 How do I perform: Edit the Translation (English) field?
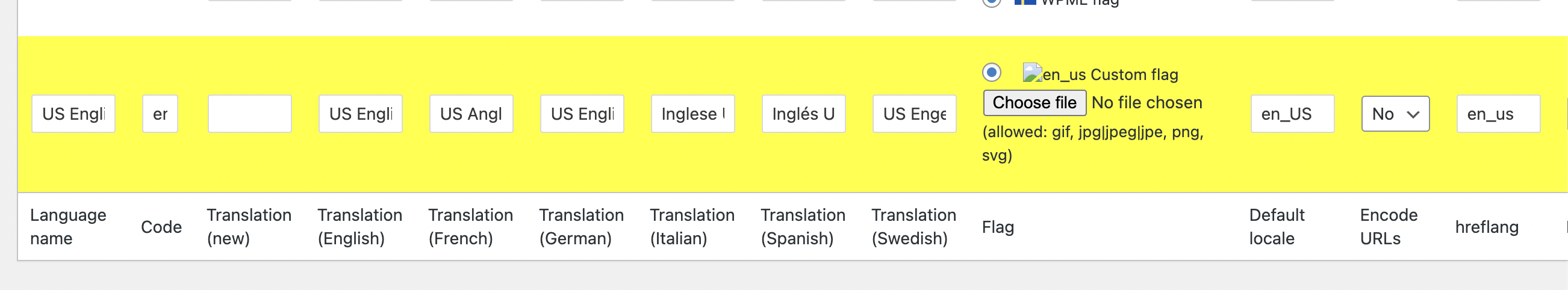[360, 114]
